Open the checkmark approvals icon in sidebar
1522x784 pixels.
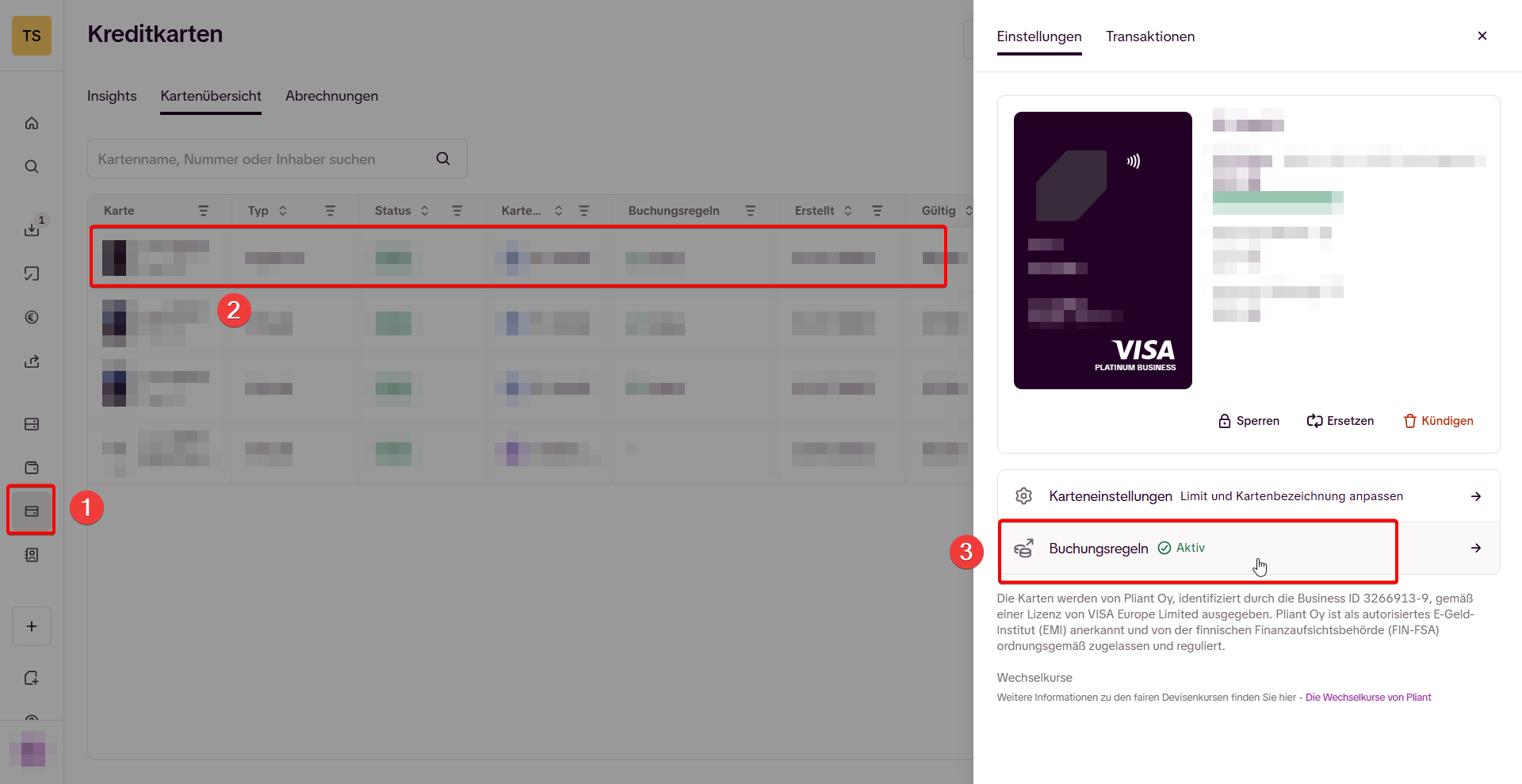[x=32, y=273]
